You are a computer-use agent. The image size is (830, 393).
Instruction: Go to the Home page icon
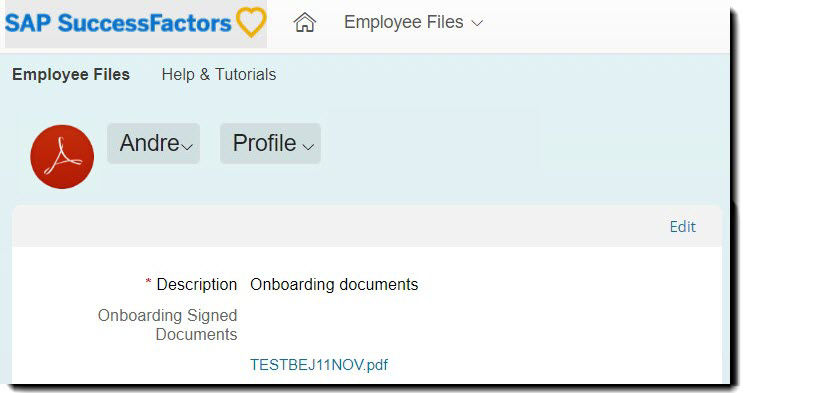(305, 22)
